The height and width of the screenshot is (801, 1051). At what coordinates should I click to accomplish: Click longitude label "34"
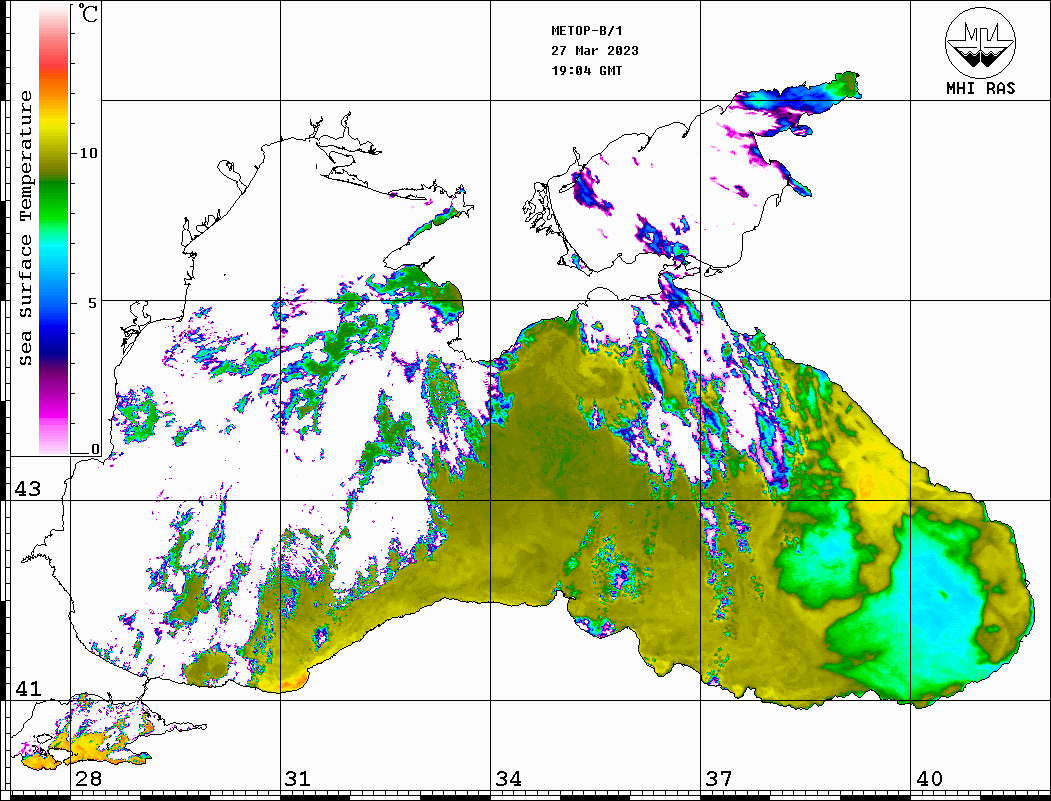[x=509, y=778]
